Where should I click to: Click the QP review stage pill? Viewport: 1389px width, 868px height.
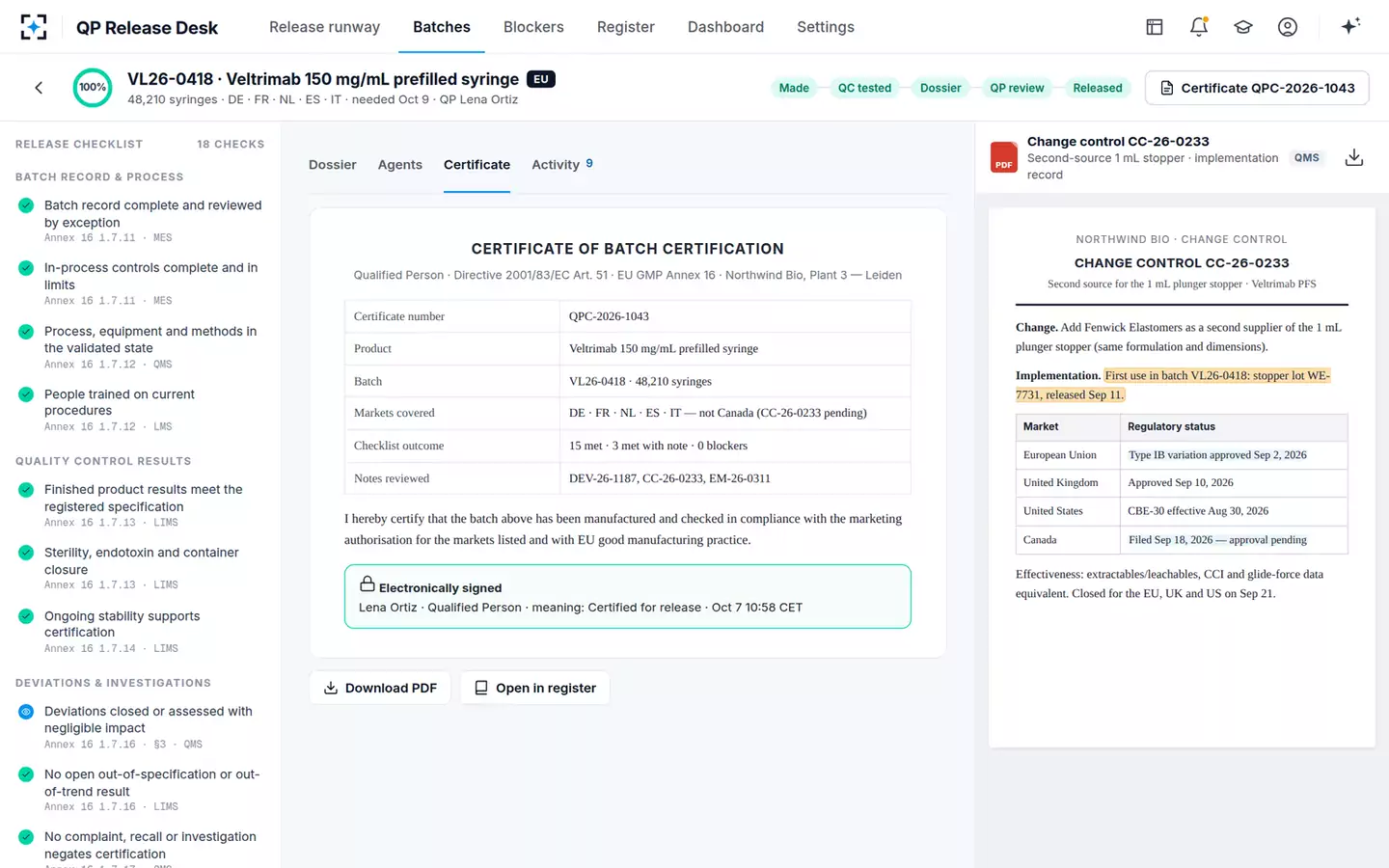pos(1017,88)
